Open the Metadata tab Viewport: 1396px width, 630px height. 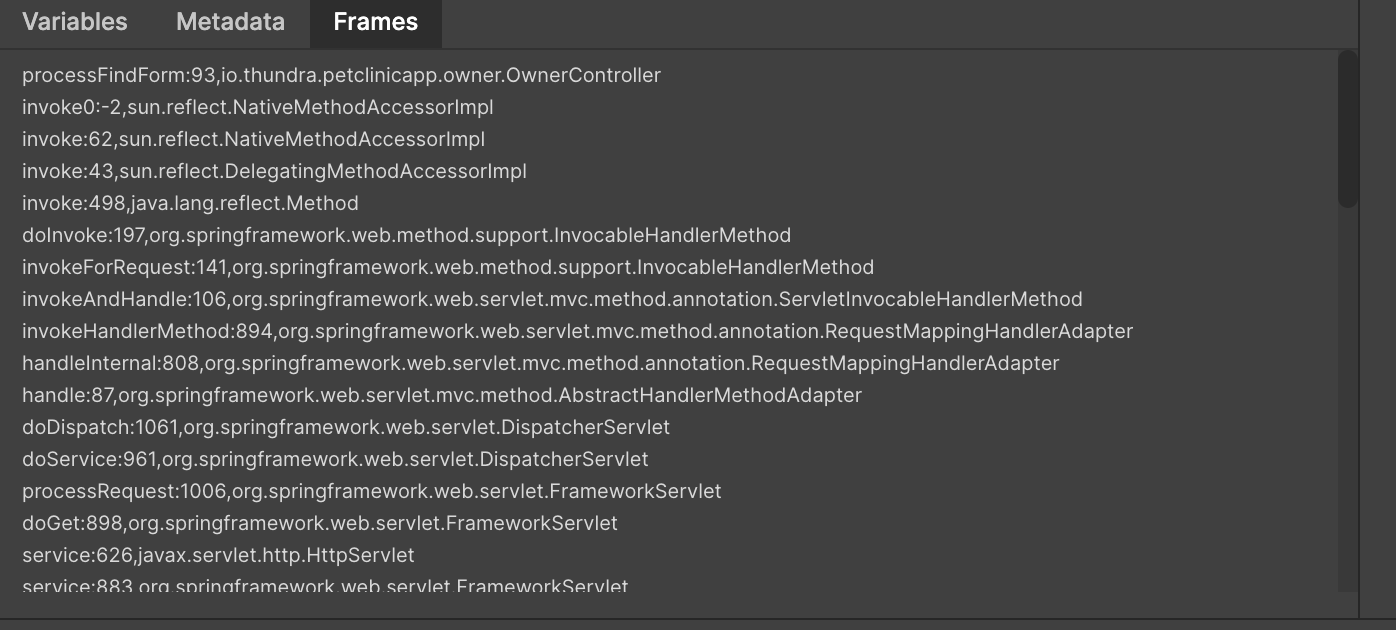tap(230, 22)
